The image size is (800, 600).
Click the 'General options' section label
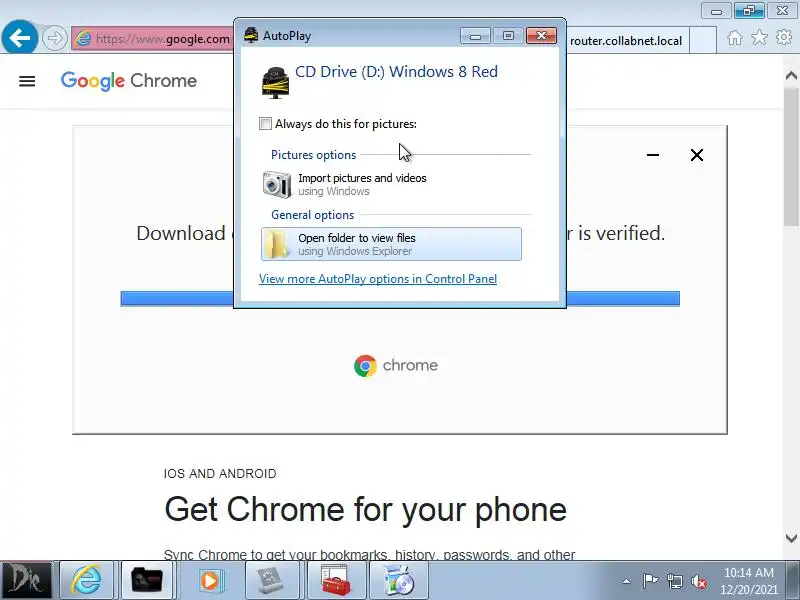point(312,215)
